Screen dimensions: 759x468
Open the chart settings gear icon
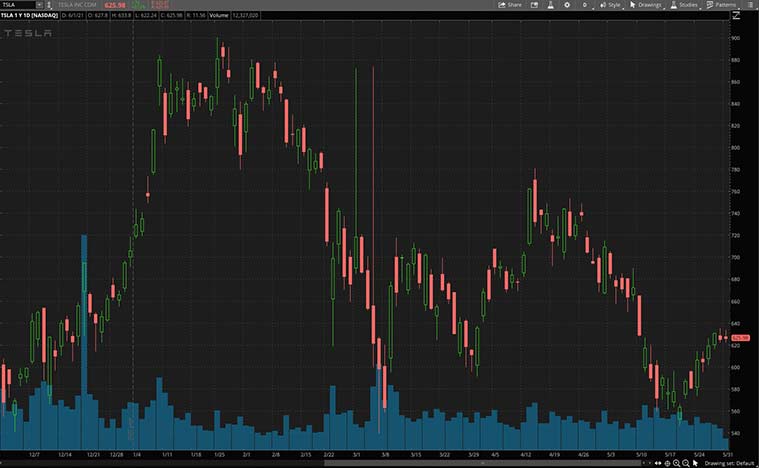tap(567, 5)
